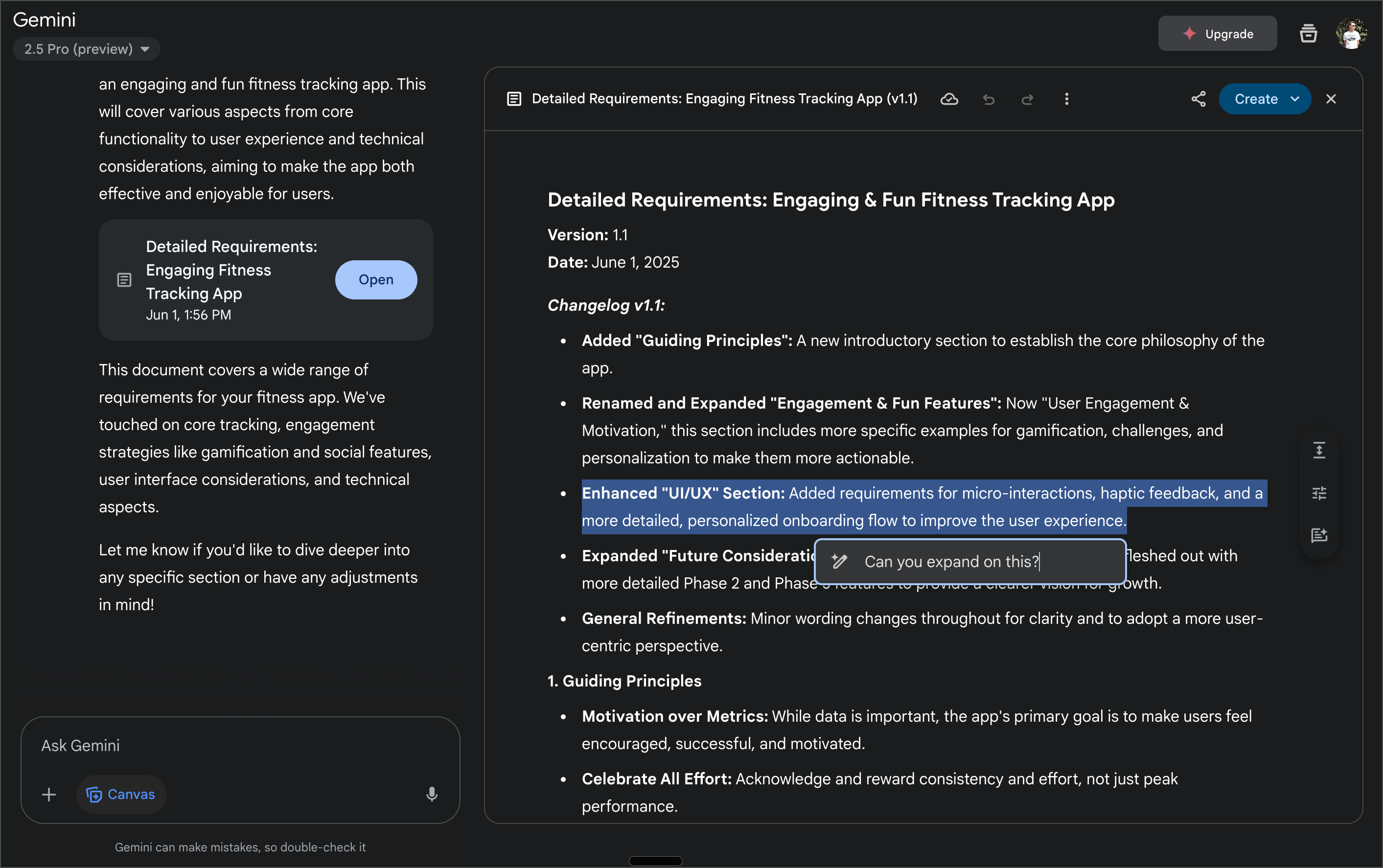Screen dimensions: 1383x868
Task: Open the Gems stack icon
Action: pos(1308,34)
